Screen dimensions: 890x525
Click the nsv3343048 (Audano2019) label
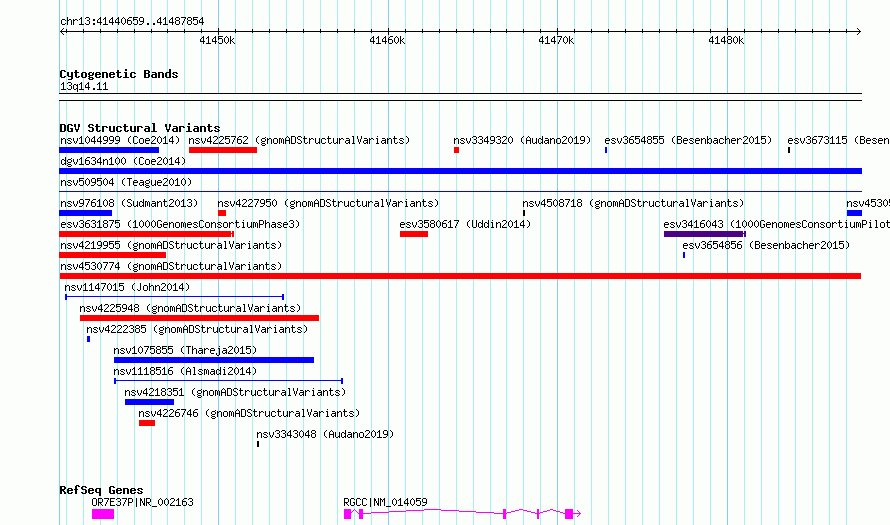click(x=325, y=434)
